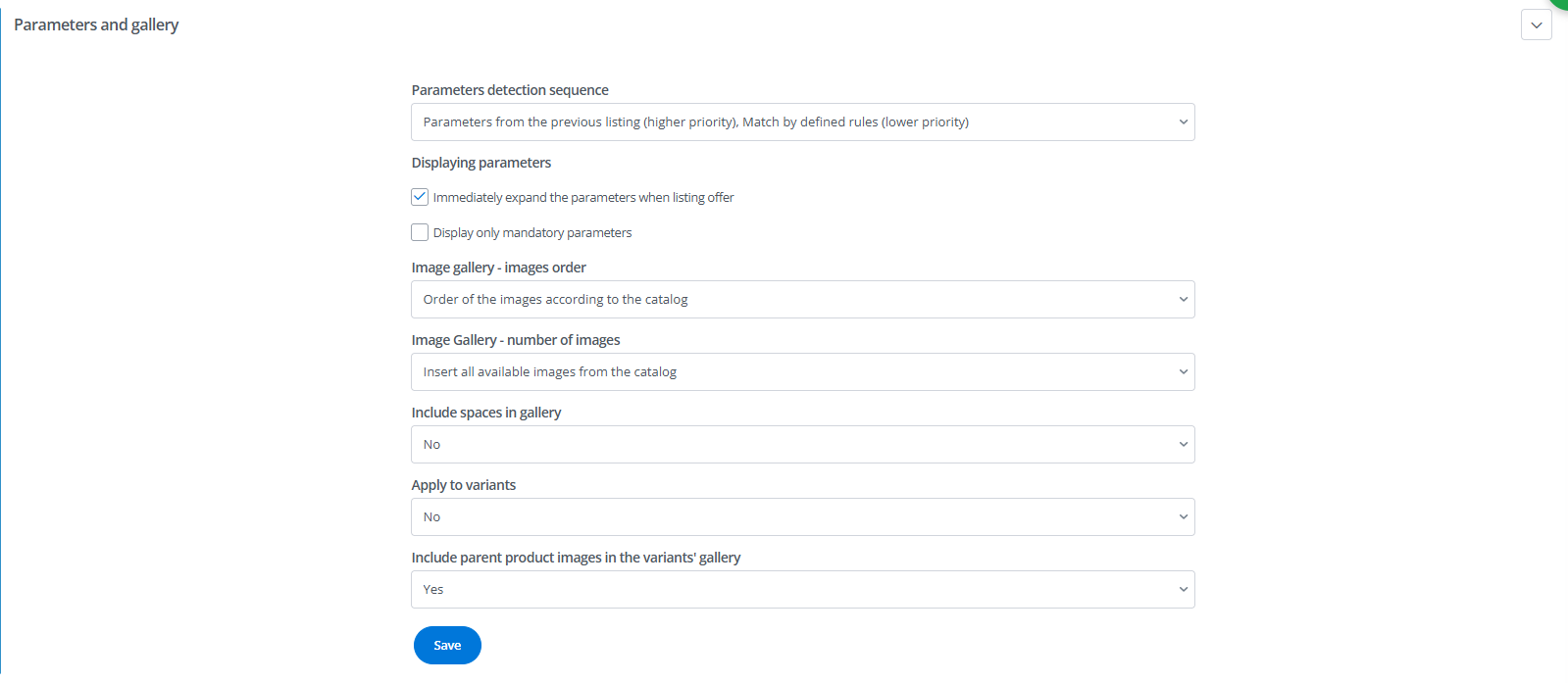Screen dimensions: 1568x683
Task: Open the parent product images dropdown
Action: [802, 590]
